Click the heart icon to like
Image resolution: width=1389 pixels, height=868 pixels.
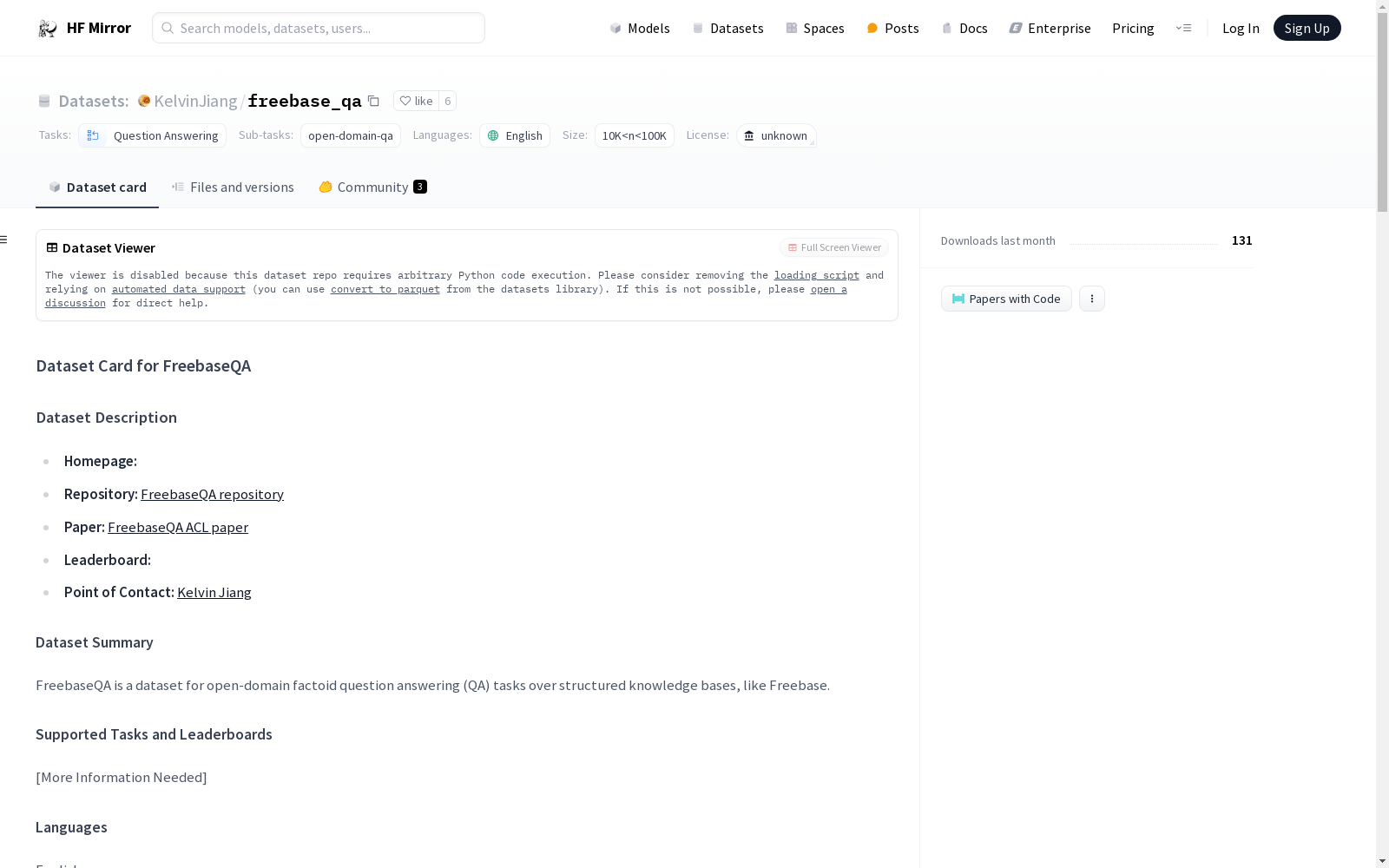(405, 101)
